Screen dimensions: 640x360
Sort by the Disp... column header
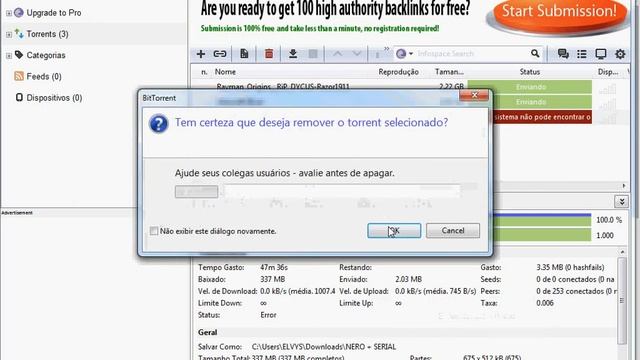(608, 72)
